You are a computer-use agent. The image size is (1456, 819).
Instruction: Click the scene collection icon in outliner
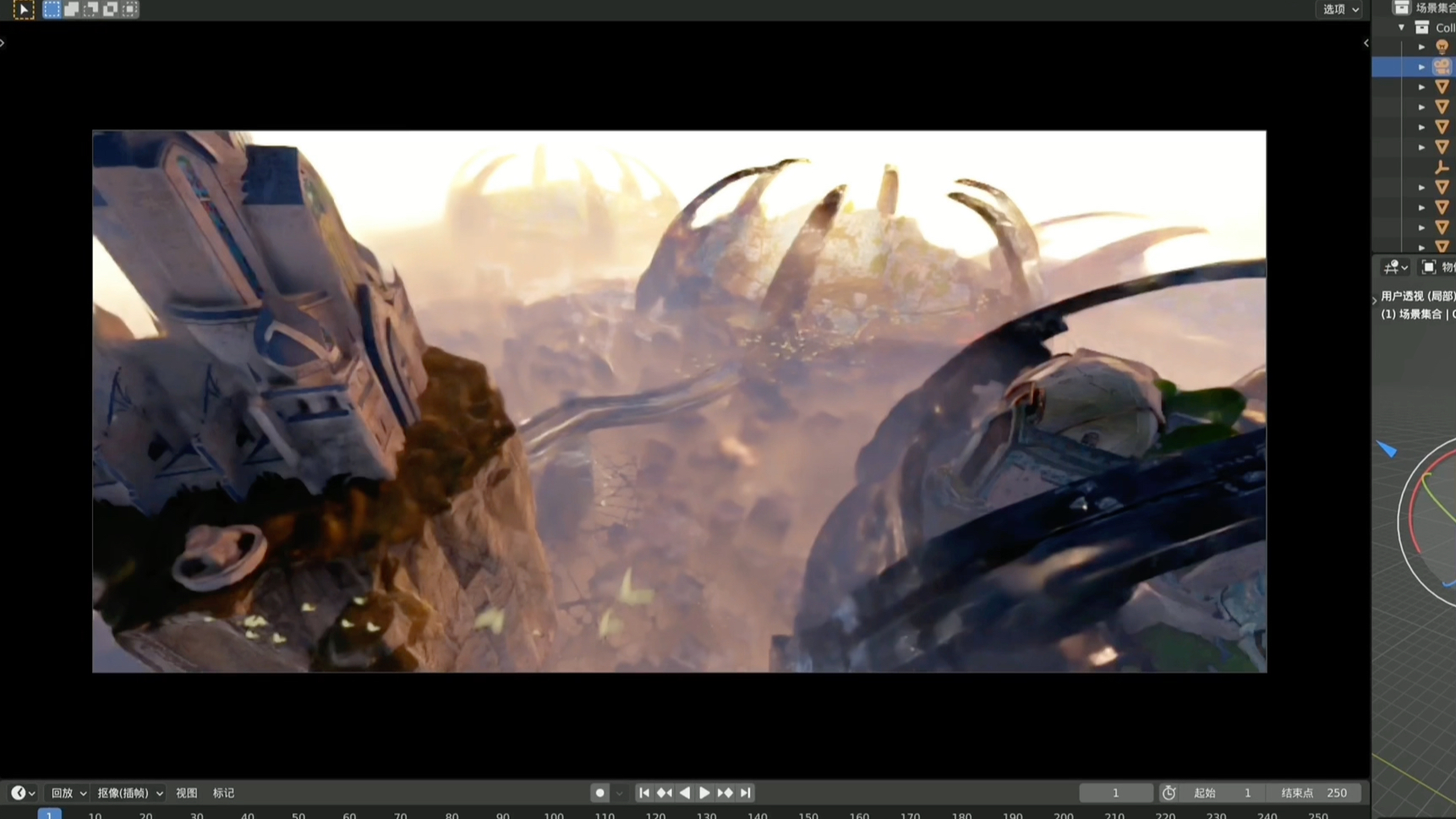[x=1402, y=8]
